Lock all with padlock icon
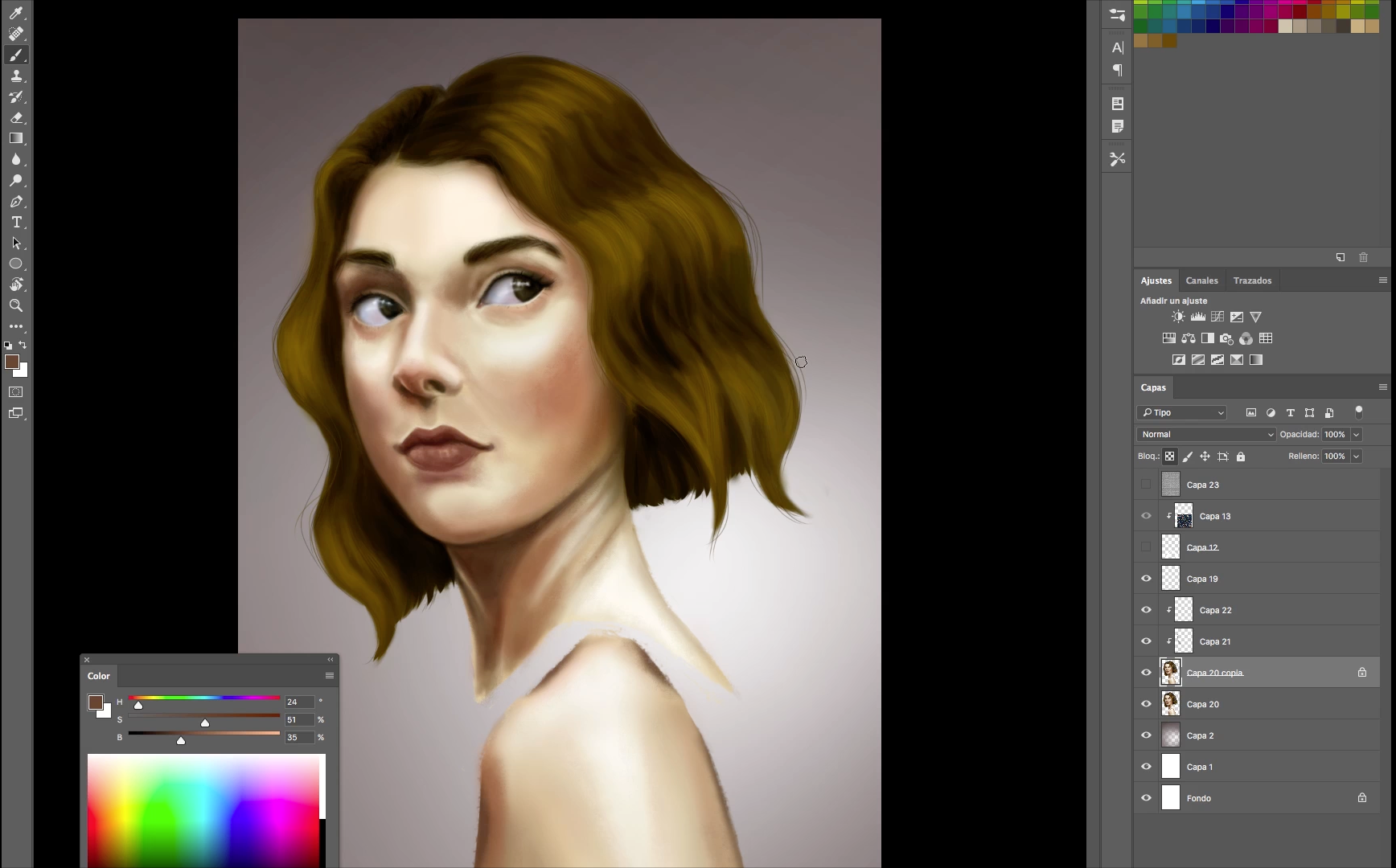 point(1241,457)
